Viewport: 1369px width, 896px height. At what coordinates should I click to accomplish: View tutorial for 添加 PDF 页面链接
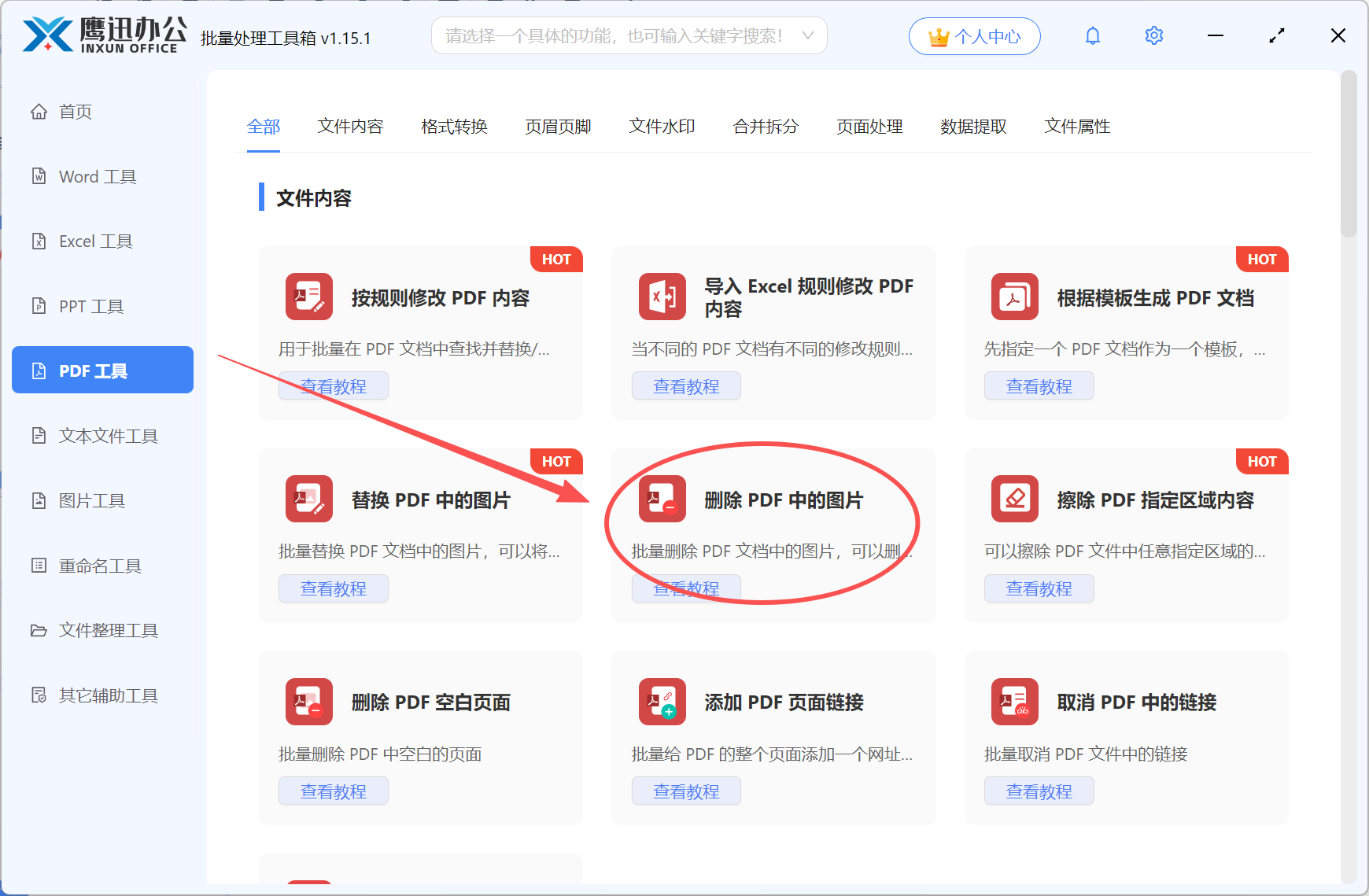(686, 791)
